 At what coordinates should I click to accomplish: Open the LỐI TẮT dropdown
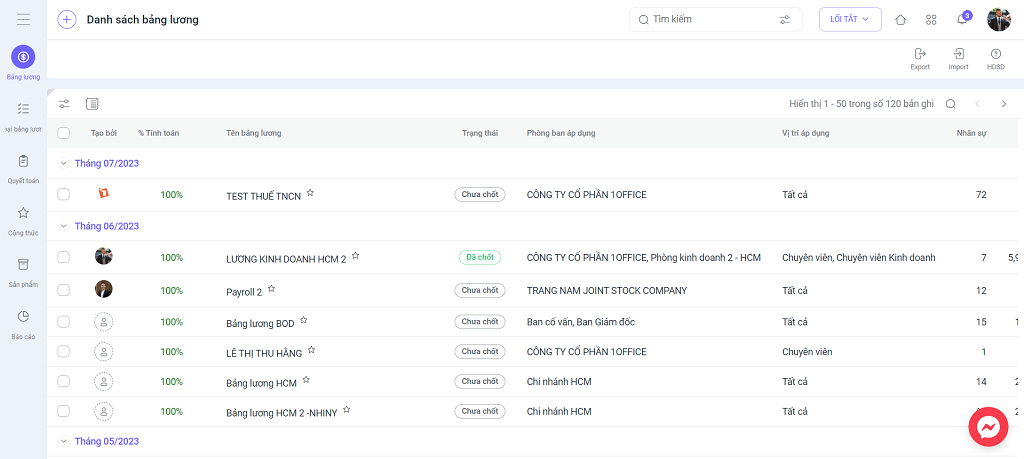point(850,20)
